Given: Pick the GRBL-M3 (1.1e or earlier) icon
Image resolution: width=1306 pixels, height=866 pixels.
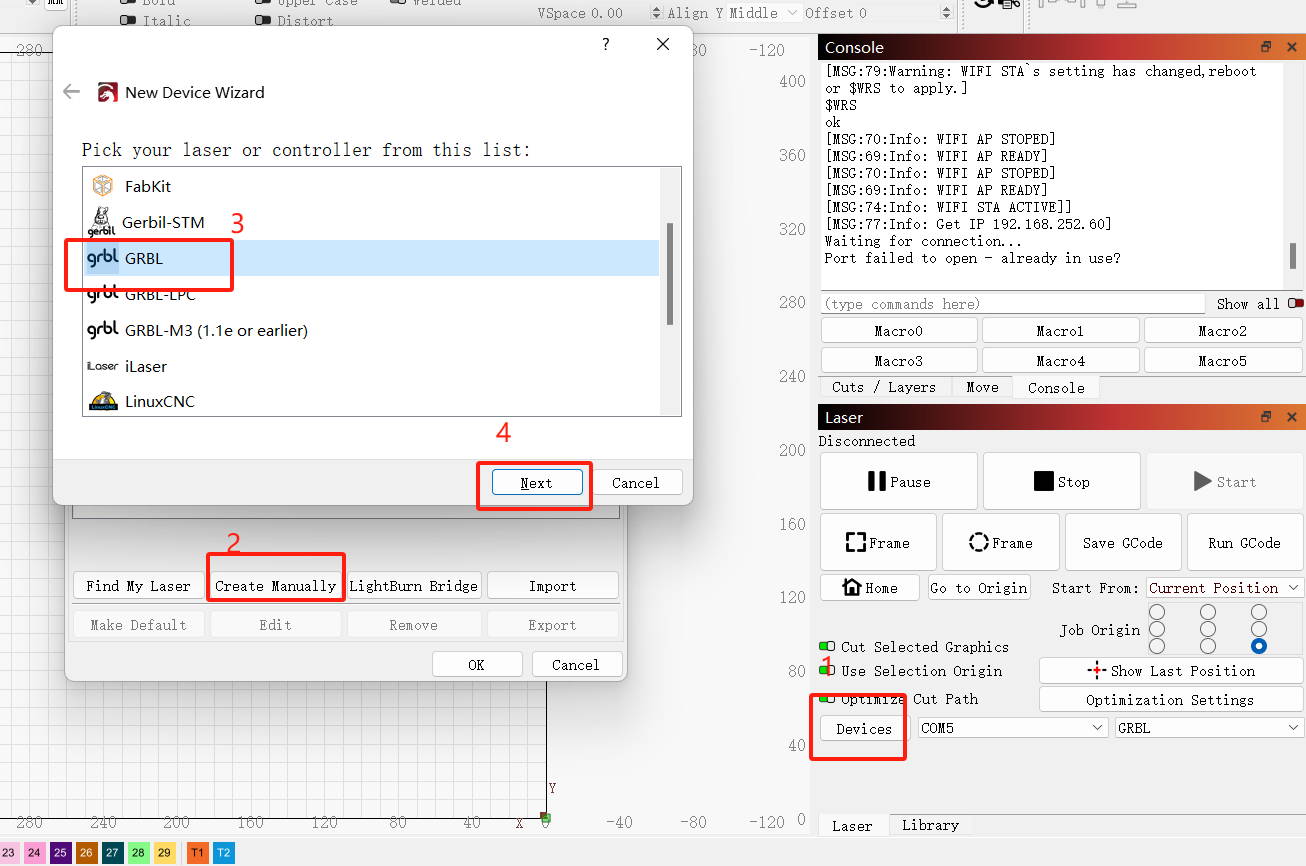Looking at the screenshot, I should 103,330.
